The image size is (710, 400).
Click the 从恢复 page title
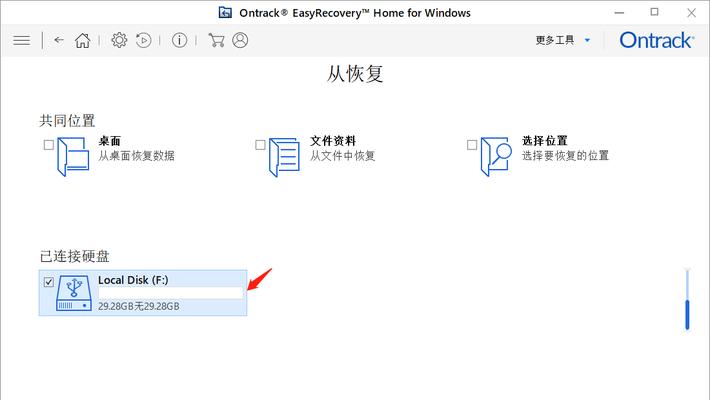(x=355, y=74)
